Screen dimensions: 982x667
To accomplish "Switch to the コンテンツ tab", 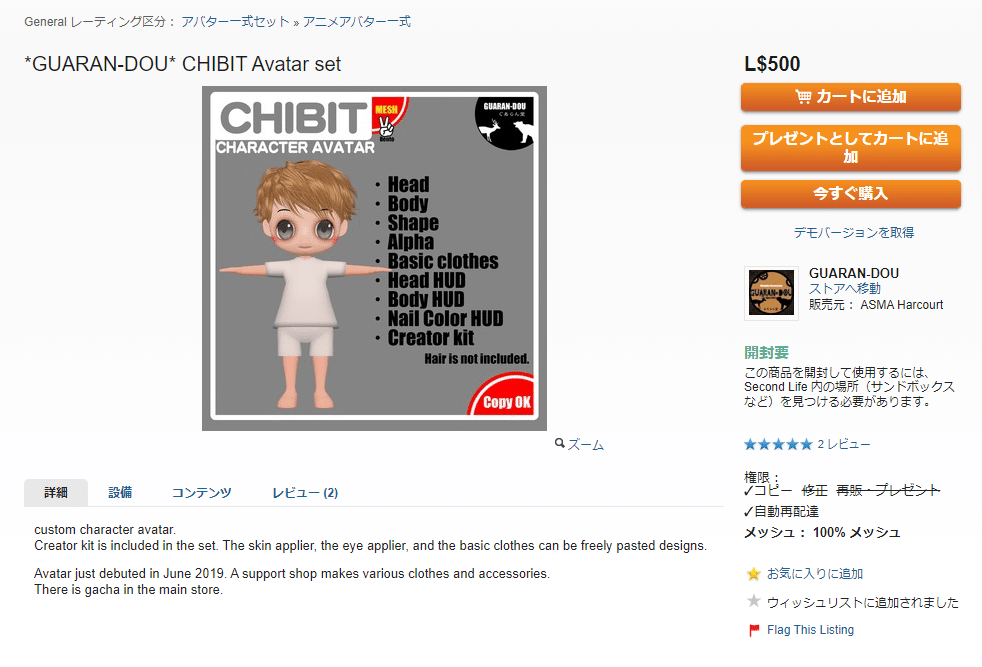I will 202,493.
